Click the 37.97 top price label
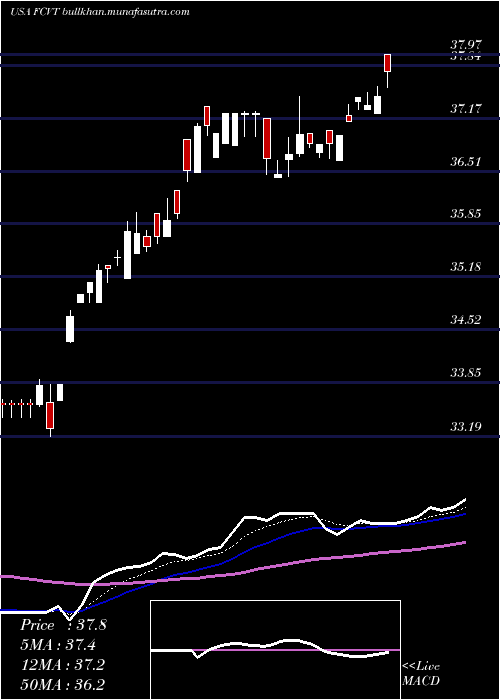Viewport: 500px width, 700px height. coord(465,45)
